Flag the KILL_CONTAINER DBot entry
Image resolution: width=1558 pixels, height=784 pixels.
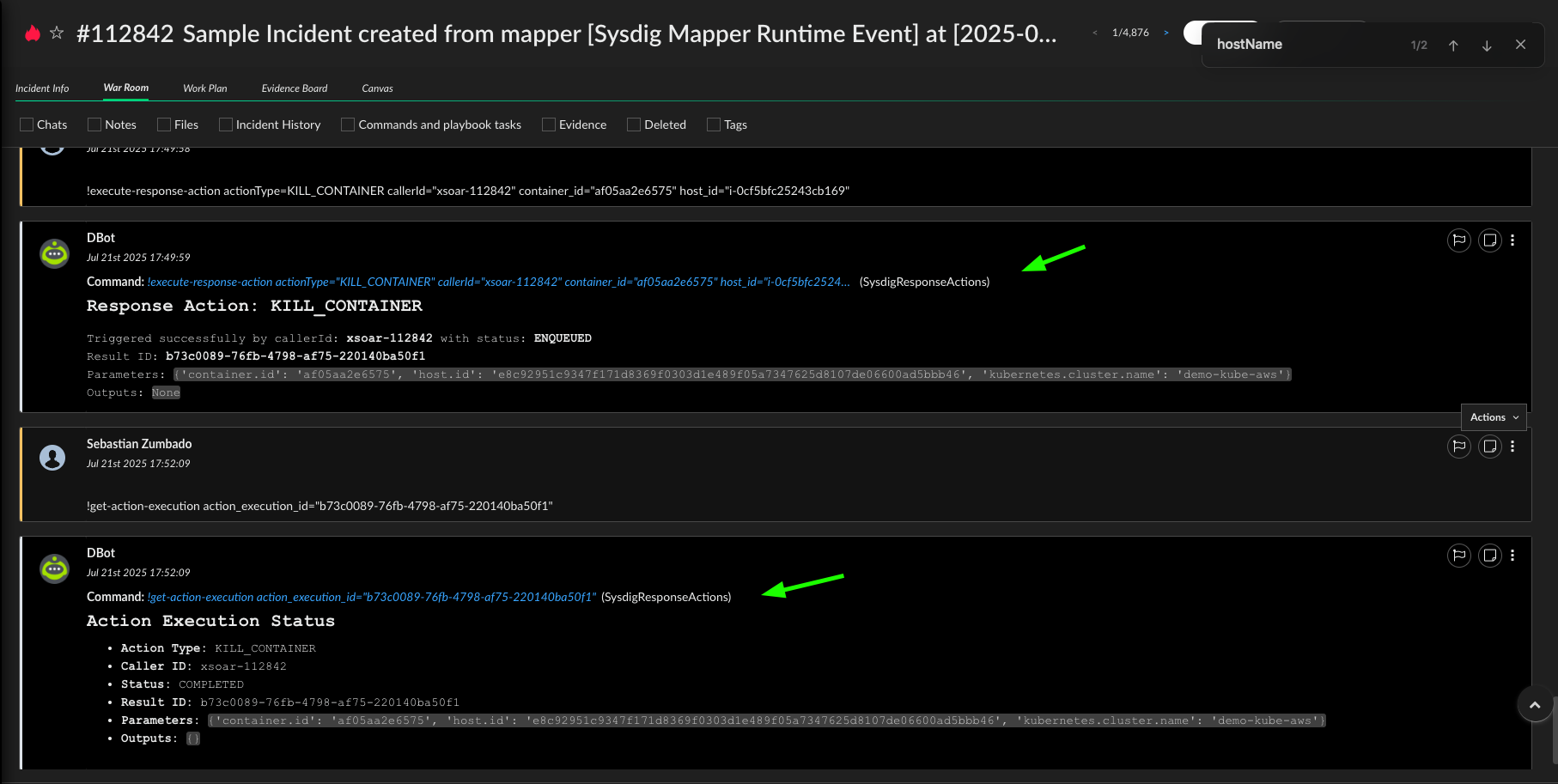pyautogui.click(x=1459, y=240)
